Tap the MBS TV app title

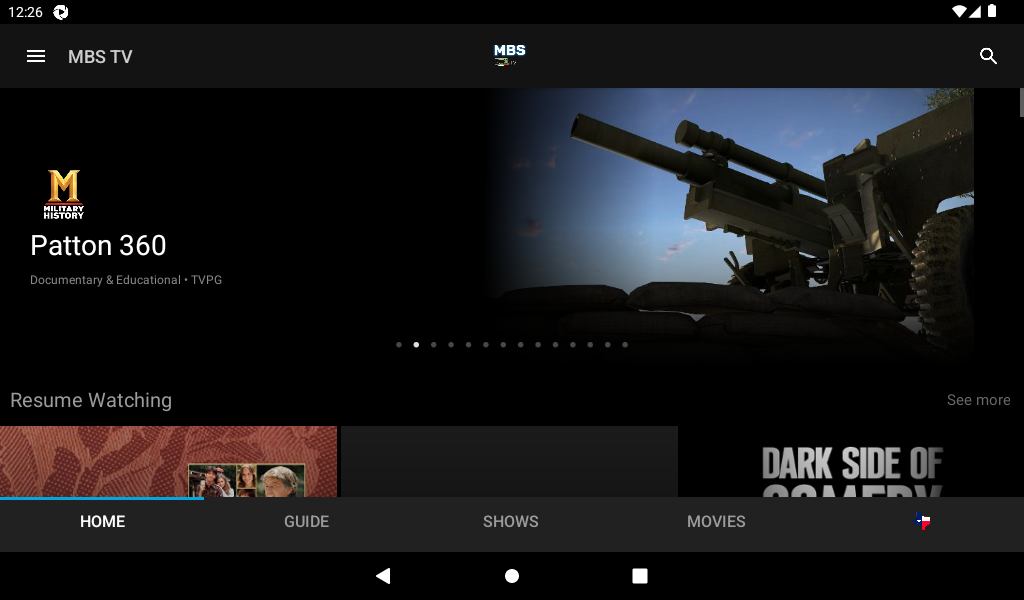pos(100,57)
